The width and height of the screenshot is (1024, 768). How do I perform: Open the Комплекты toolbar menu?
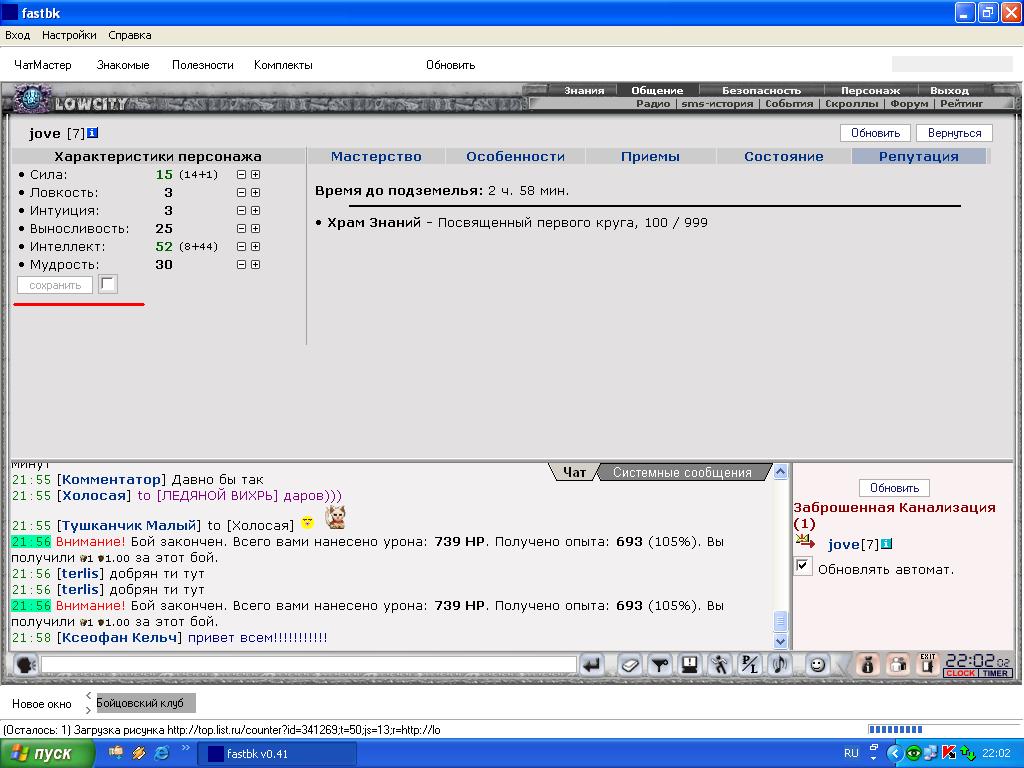tap(283, 65)
